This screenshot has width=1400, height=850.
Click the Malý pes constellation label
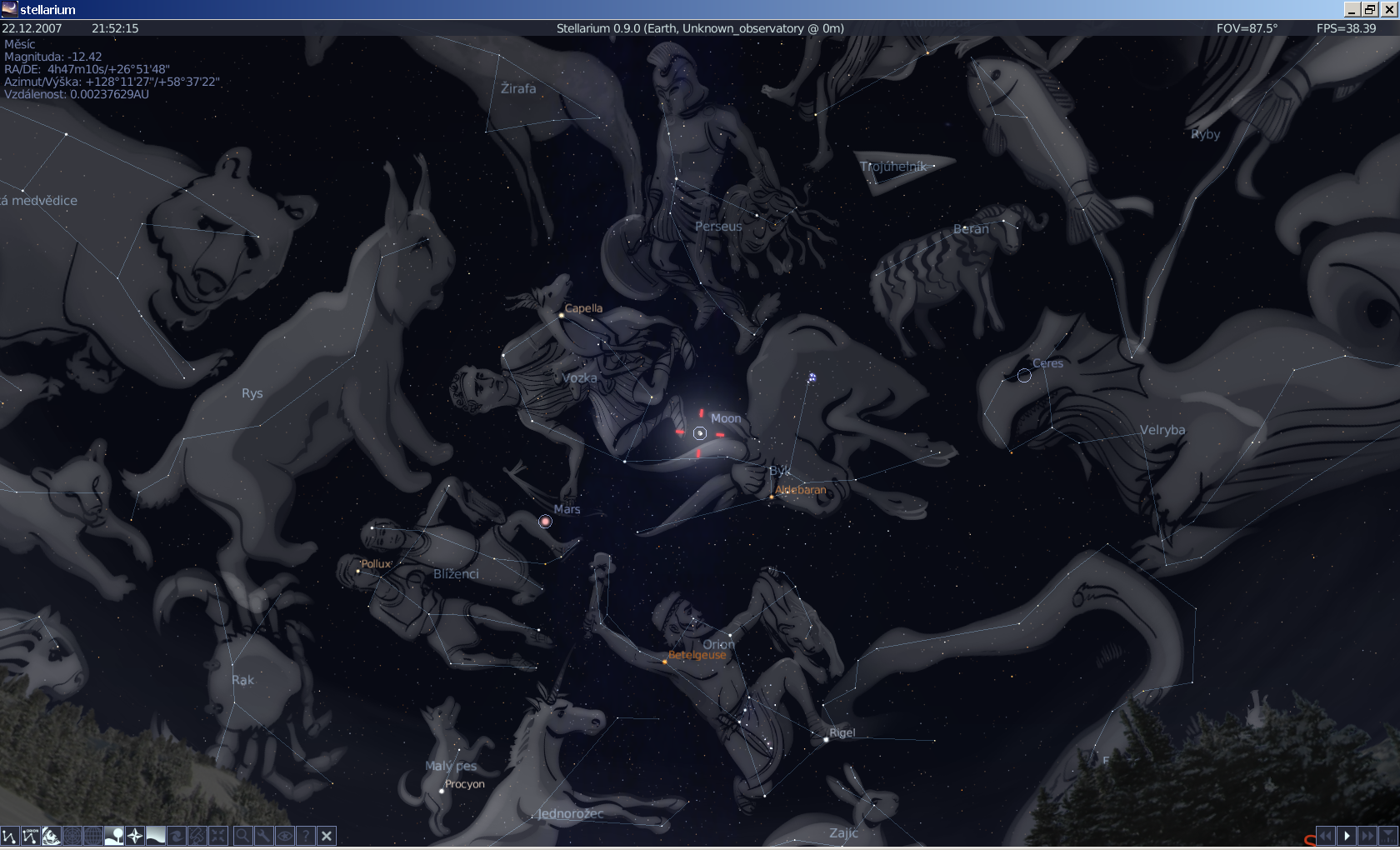[451, 766]
